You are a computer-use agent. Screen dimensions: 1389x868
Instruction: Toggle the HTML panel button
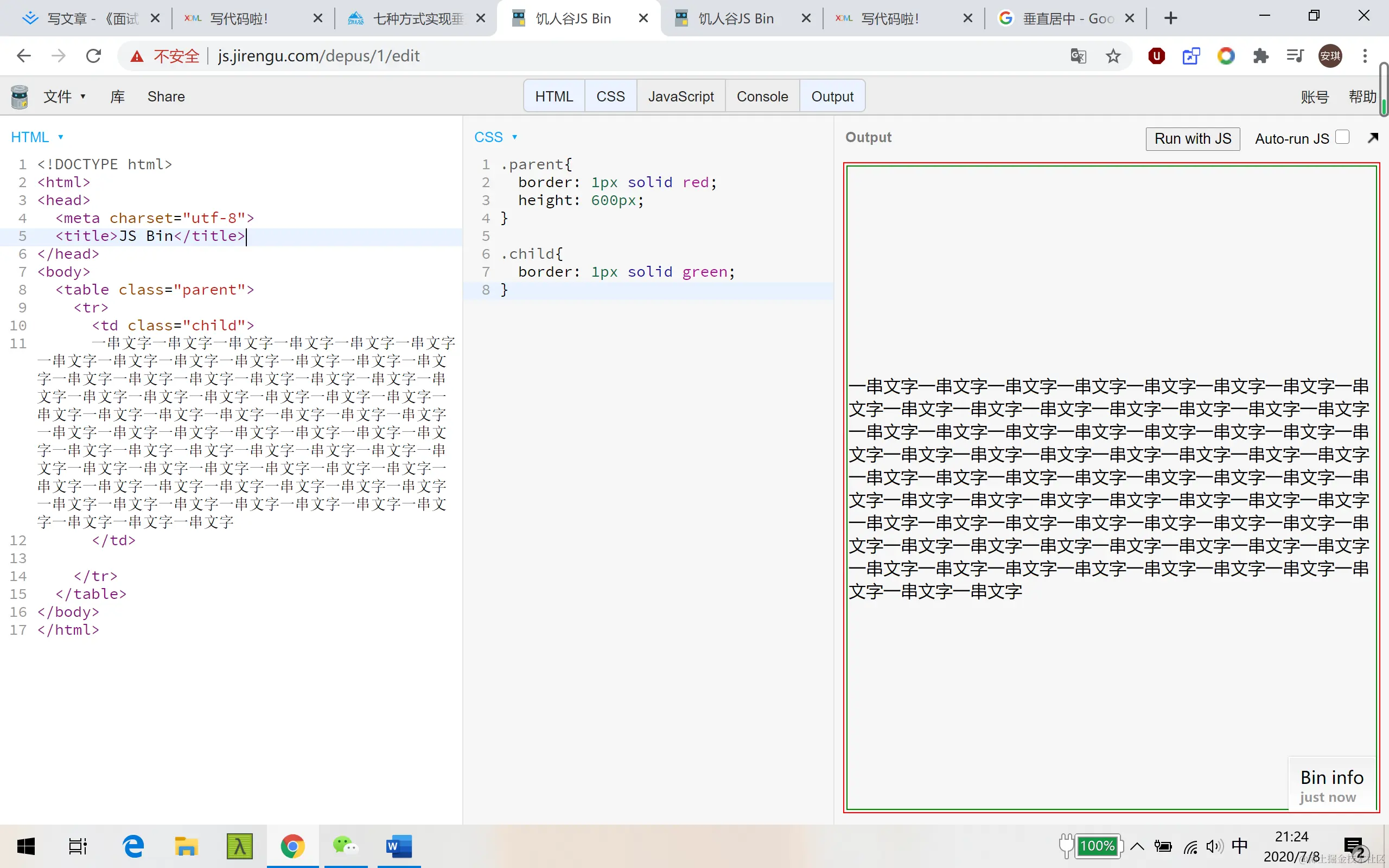554,97
